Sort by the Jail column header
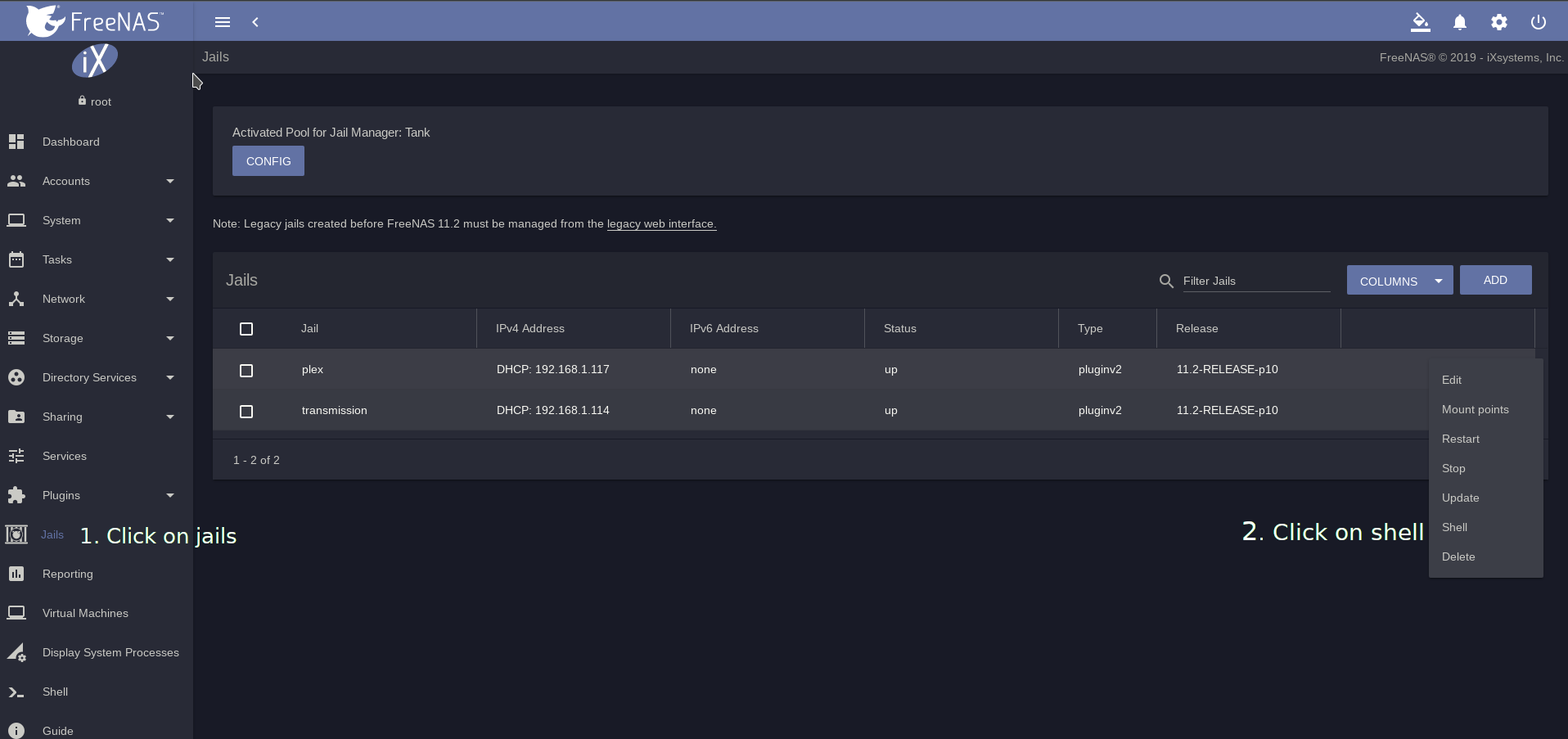This screenshot has width=1568, height=739. click(x=309, y=328)
